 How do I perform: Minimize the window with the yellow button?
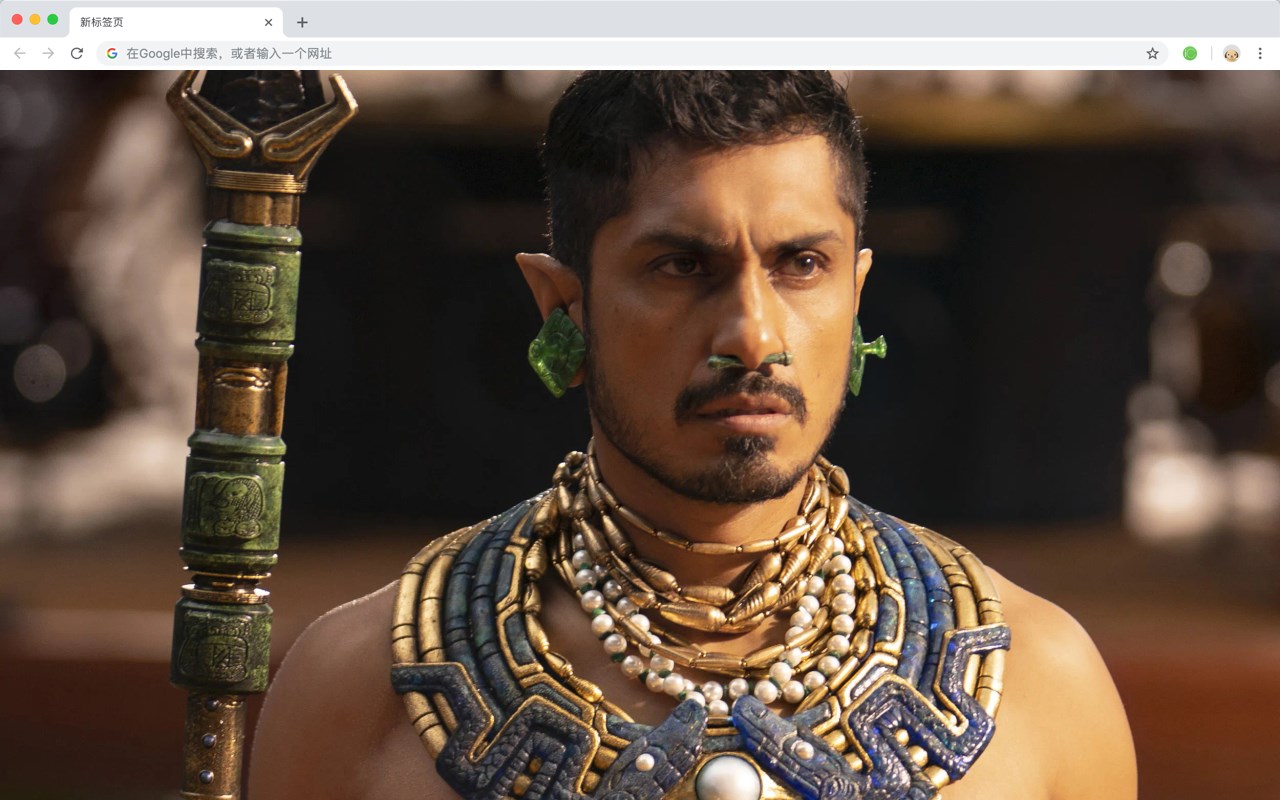pos(35,19)
